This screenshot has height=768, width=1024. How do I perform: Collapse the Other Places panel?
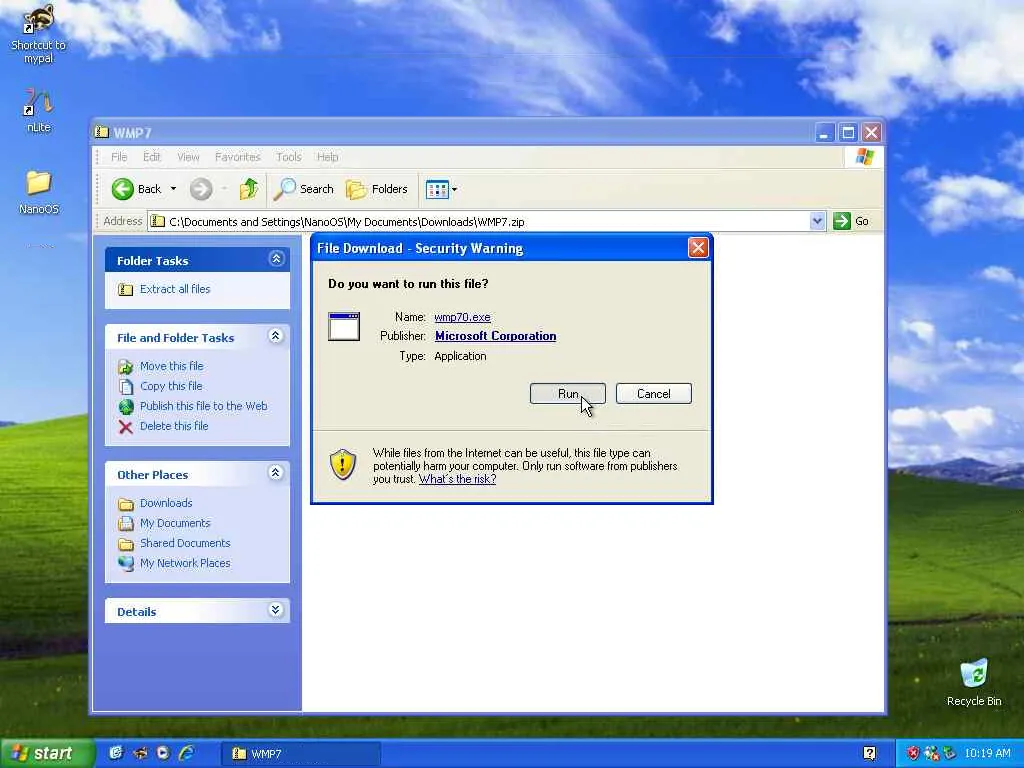276,473
